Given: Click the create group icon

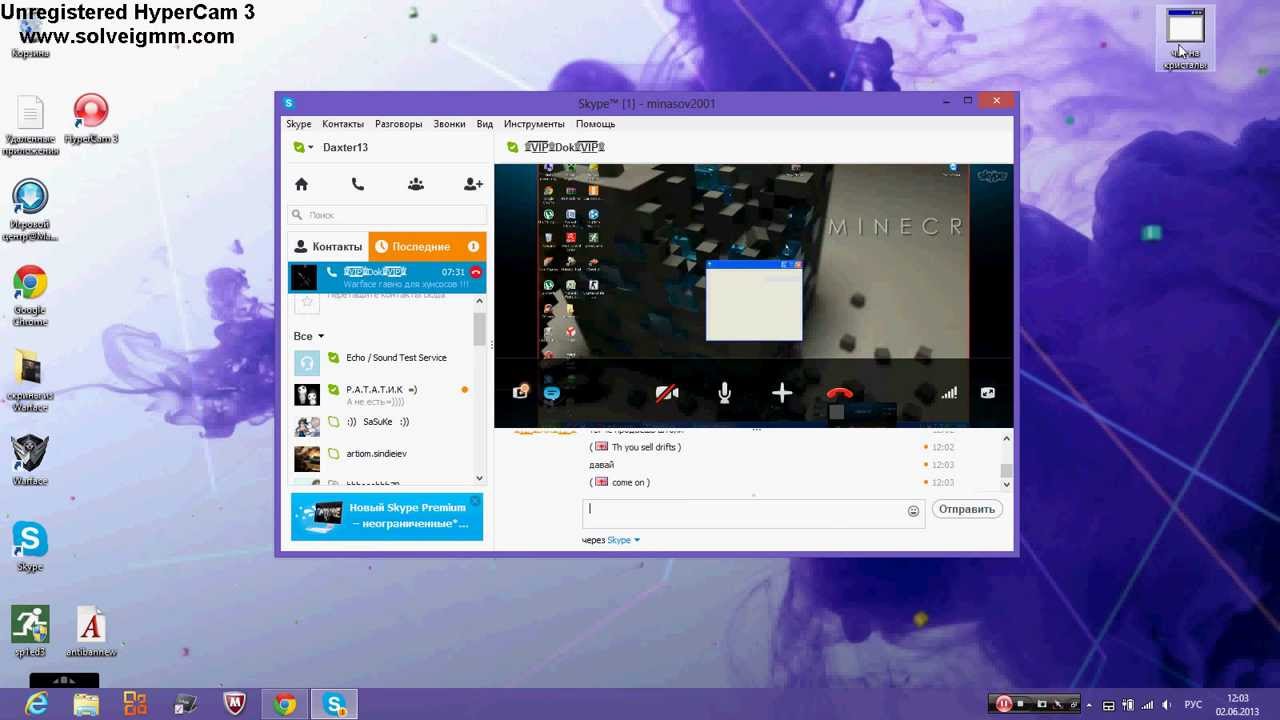Looking at the screenshot, I should coord(416,184).
